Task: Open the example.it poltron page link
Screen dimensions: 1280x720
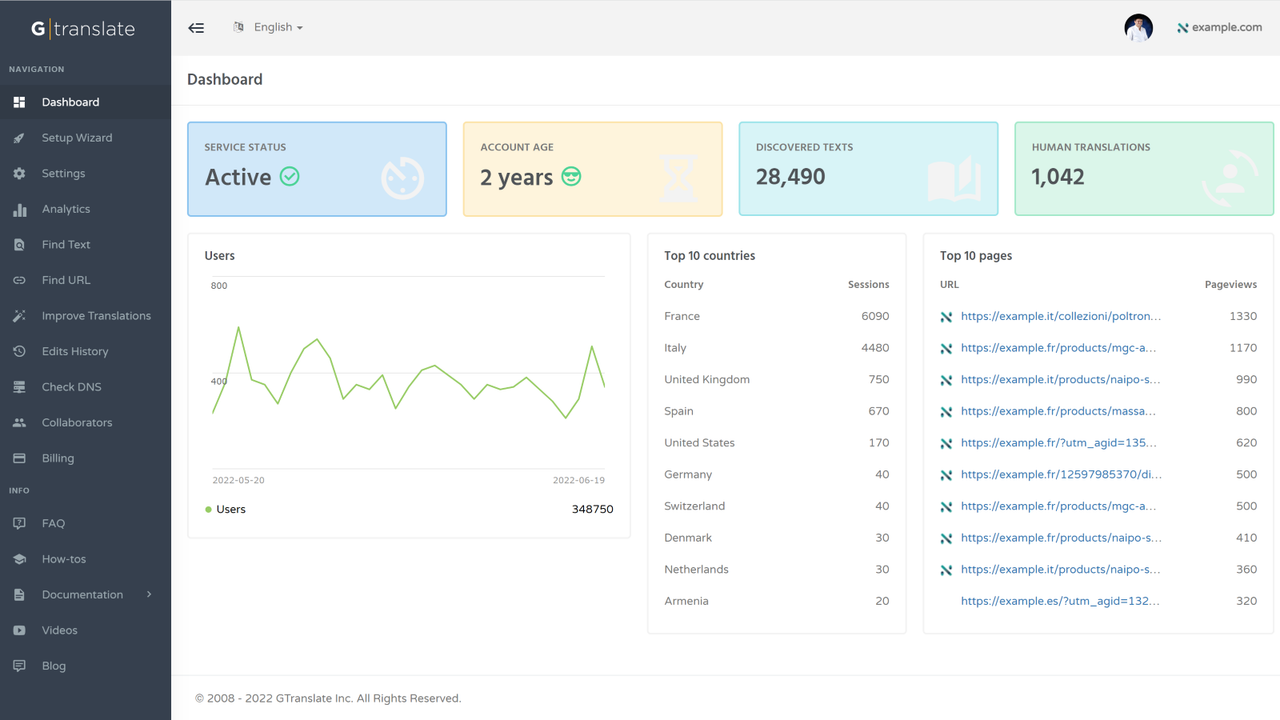Action: 1061,316
